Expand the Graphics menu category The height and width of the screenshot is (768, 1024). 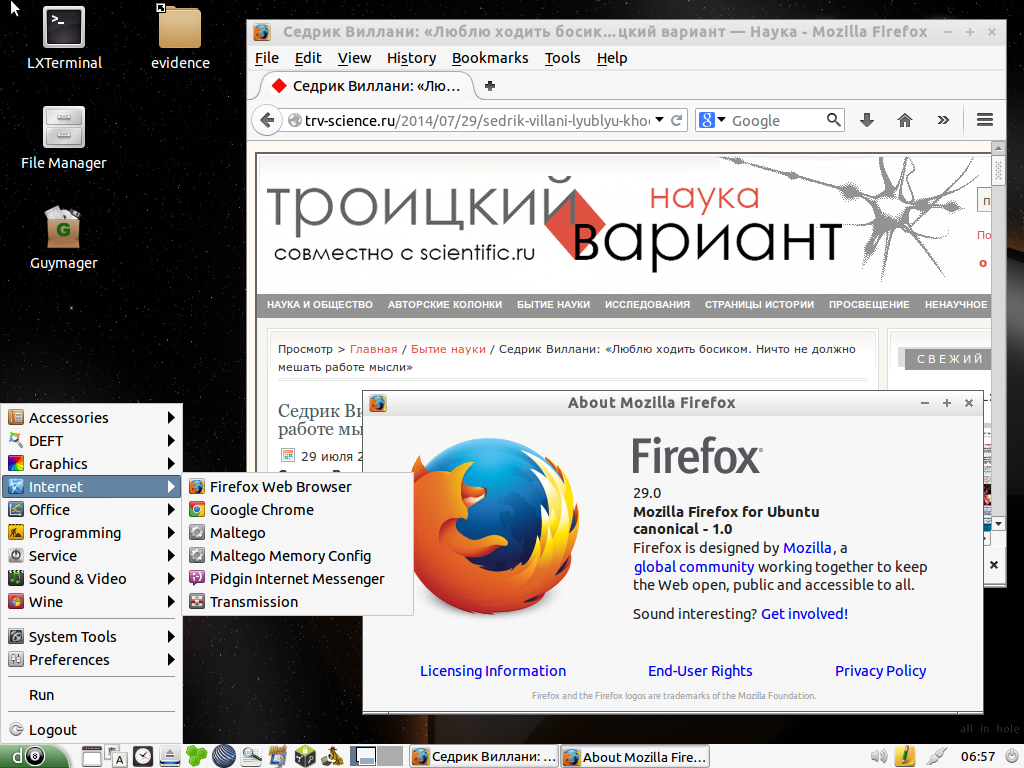point(91,464)
